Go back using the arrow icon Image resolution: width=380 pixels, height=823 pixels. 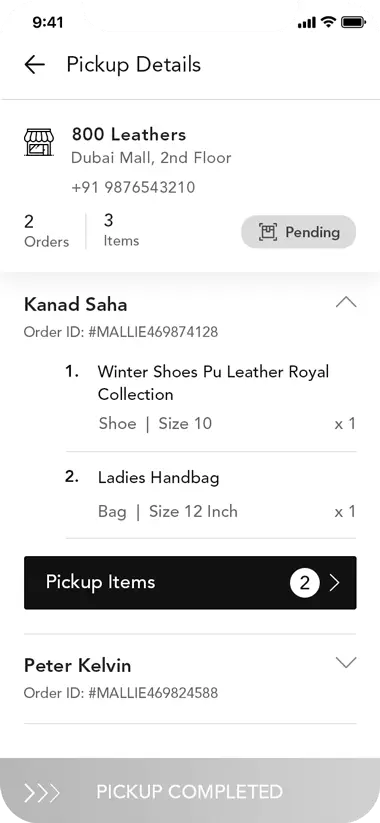(x=35, y=65)
